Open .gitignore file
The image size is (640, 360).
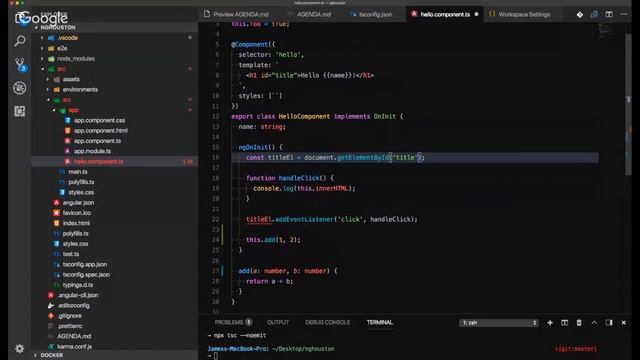point(69,316)
